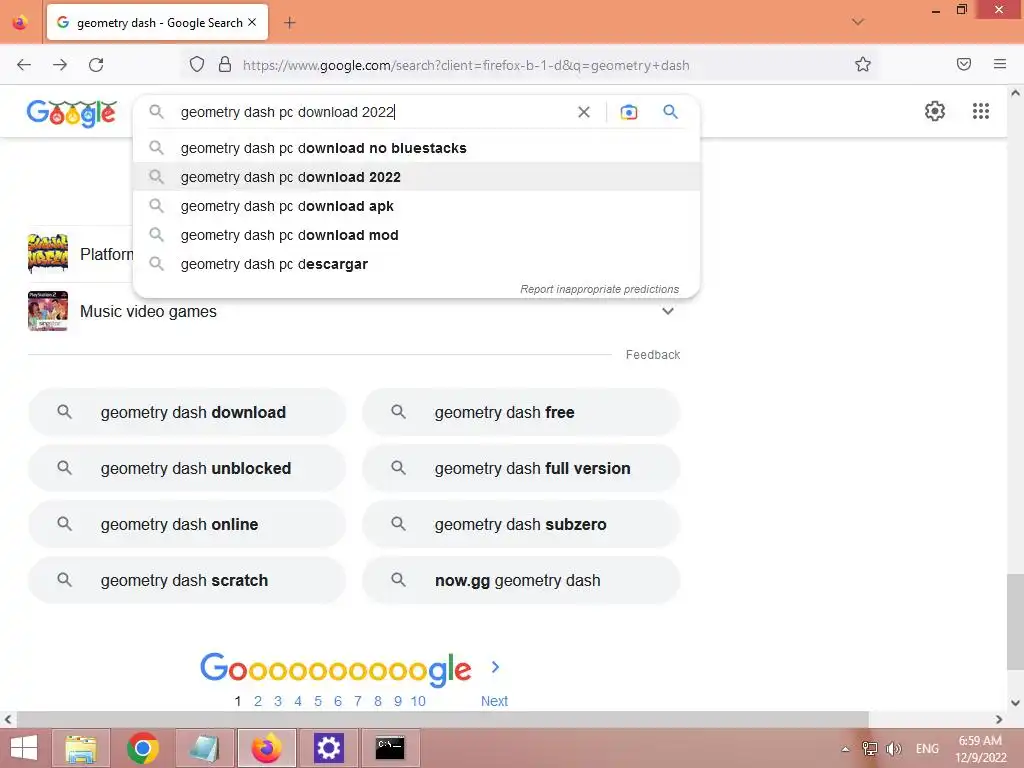The width and height of the screenshot is (1024, 768).
Task: Search related 'geometry dash free'
Action: pos(521,412)
